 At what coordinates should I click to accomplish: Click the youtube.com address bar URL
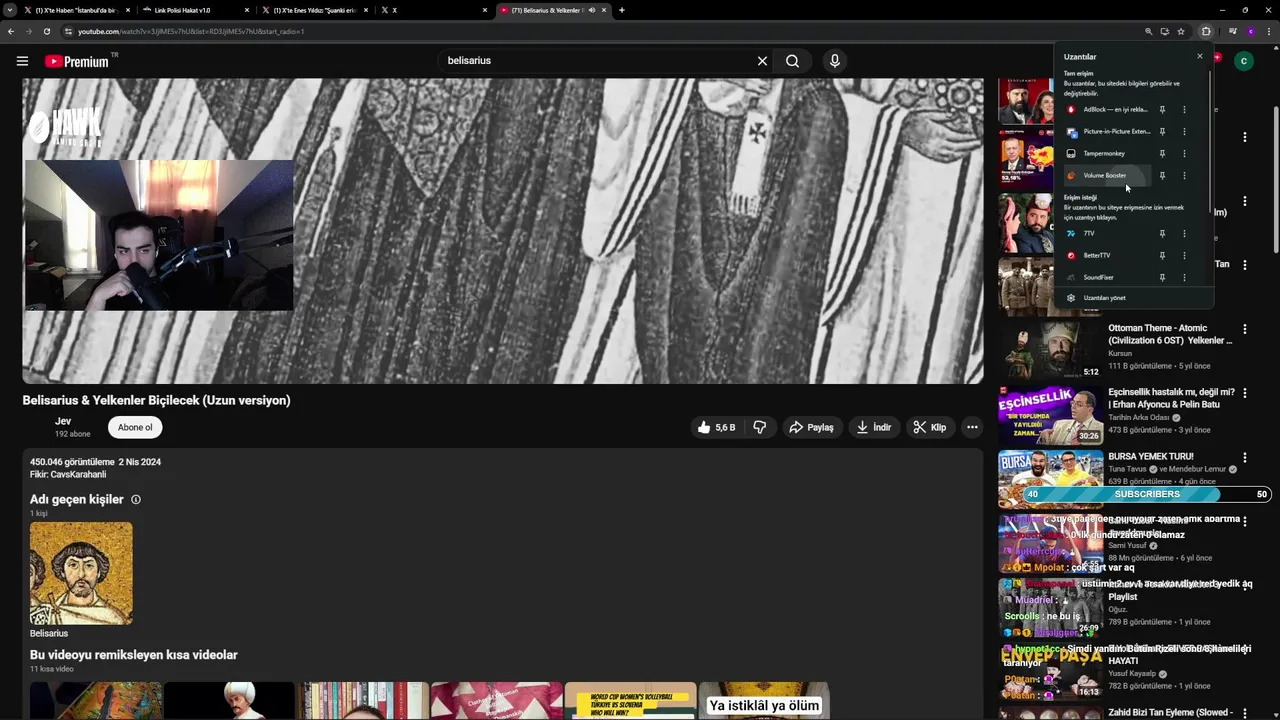tap(191, 31)
